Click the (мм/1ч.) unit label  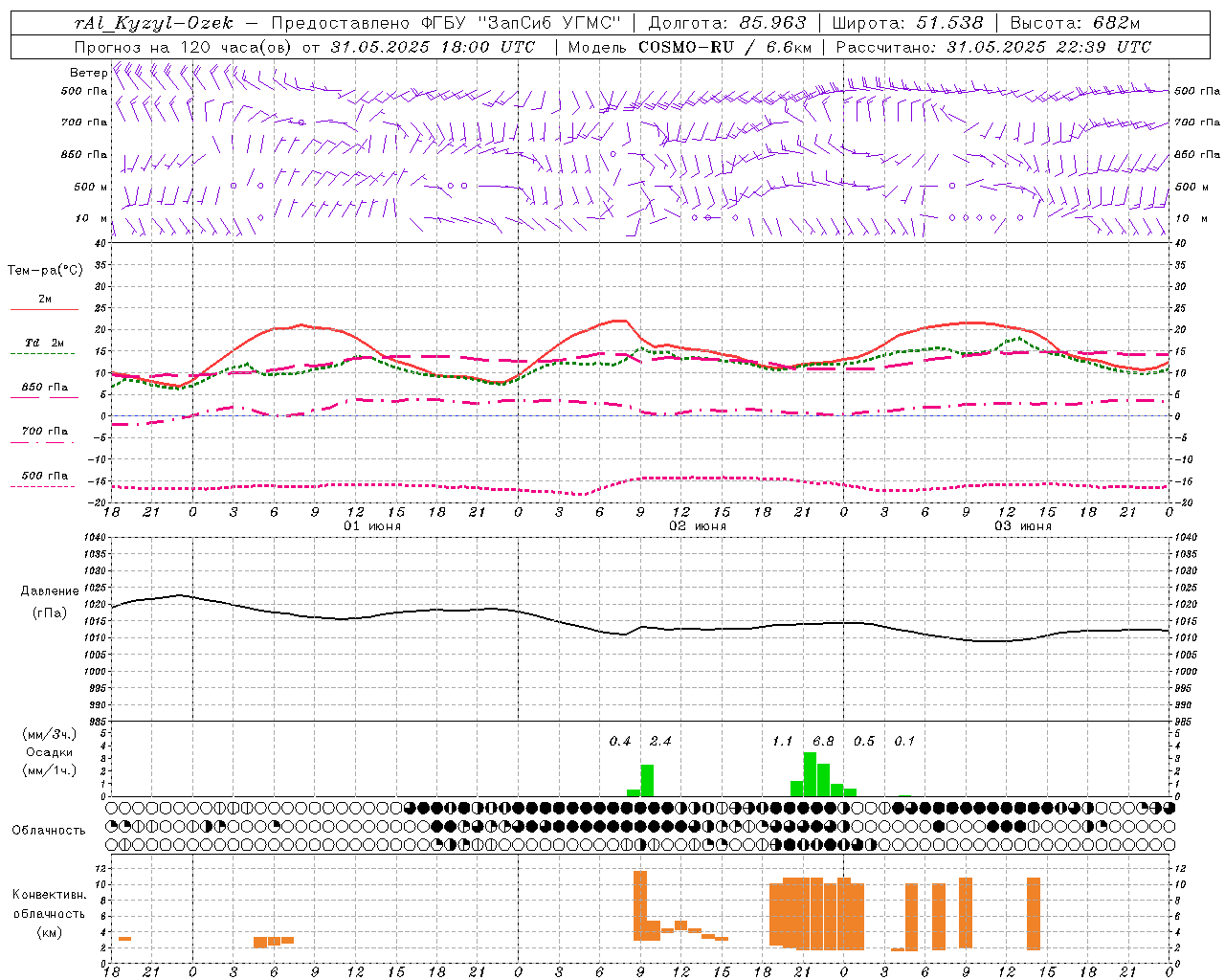coord(50,770)
